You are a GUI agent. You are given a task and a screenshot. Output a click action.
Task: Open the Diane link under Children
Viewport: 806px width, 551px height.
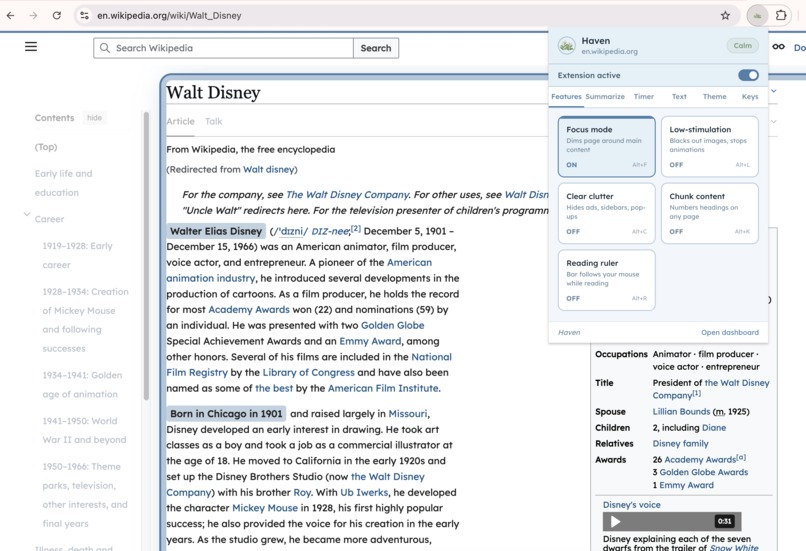tap(714, 428)
